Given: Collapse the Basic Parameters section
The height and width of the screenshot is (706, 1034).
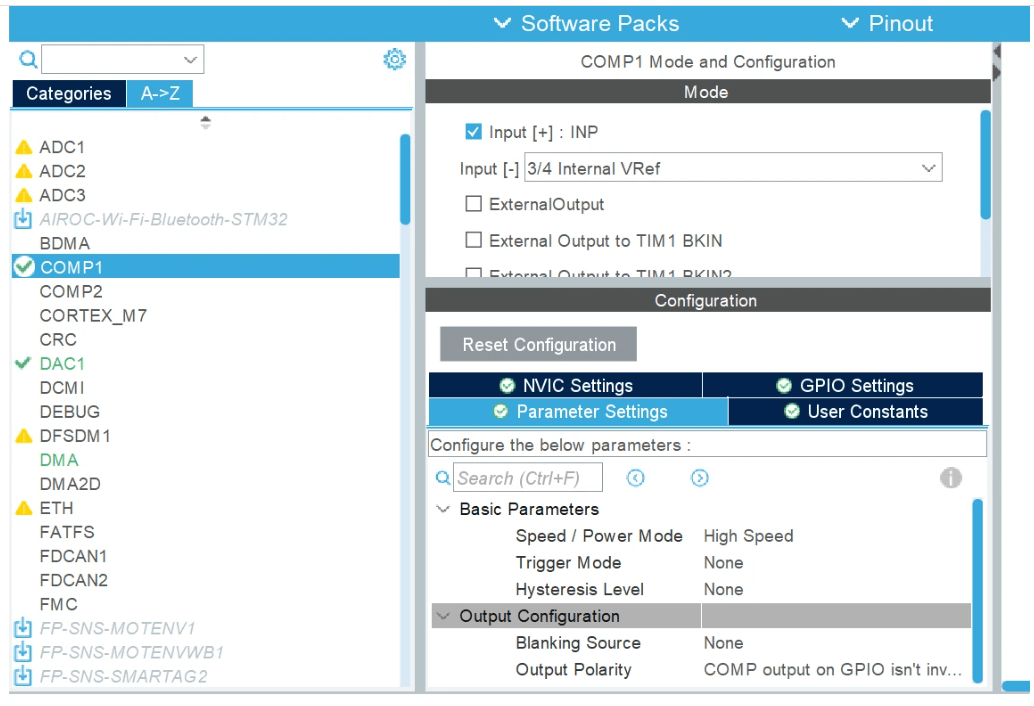Looking at the screenshot, I should pyautogui.click(x=443, y=510).
